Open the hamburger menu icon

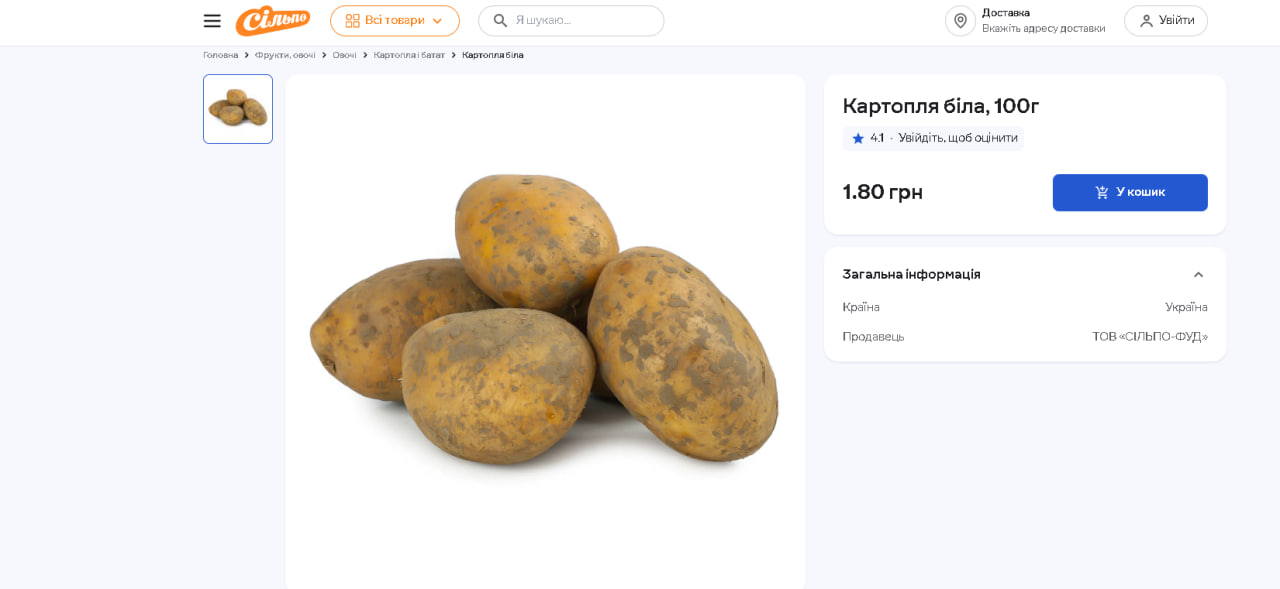[212, 21]
